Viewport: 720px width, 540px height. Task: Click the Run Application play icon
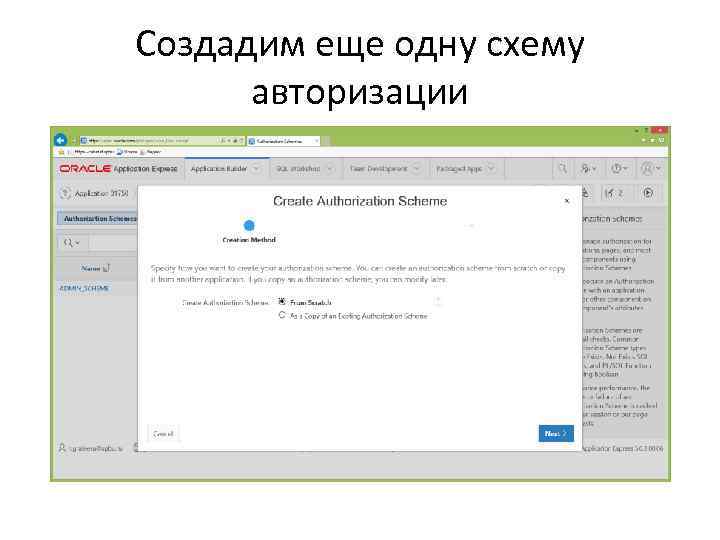648,193
